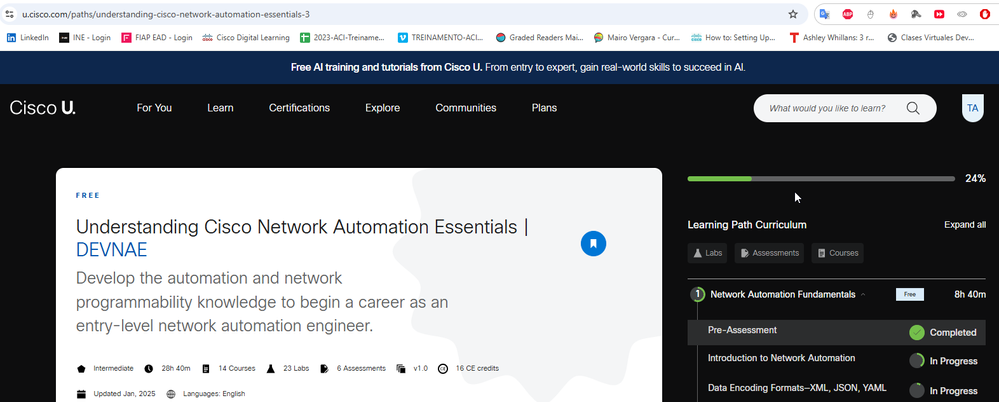
Task: Click the 8h 40m section duration
Action: 970,294
